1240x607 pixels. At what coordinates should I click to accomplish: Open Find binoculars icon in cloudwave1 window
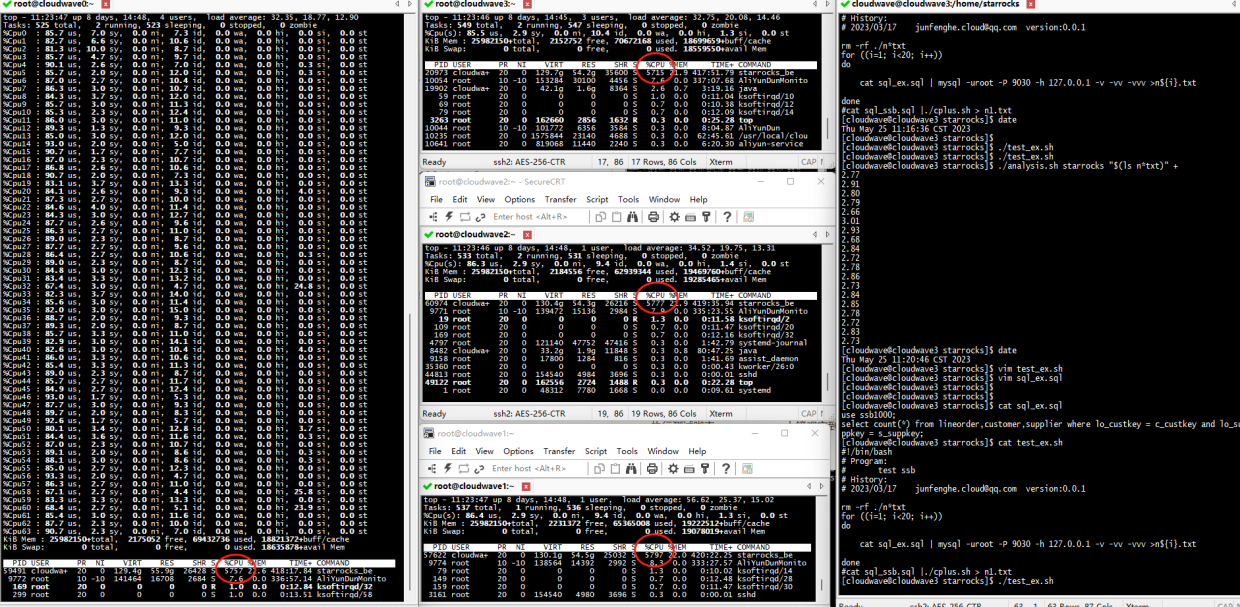tap(631, 468)
